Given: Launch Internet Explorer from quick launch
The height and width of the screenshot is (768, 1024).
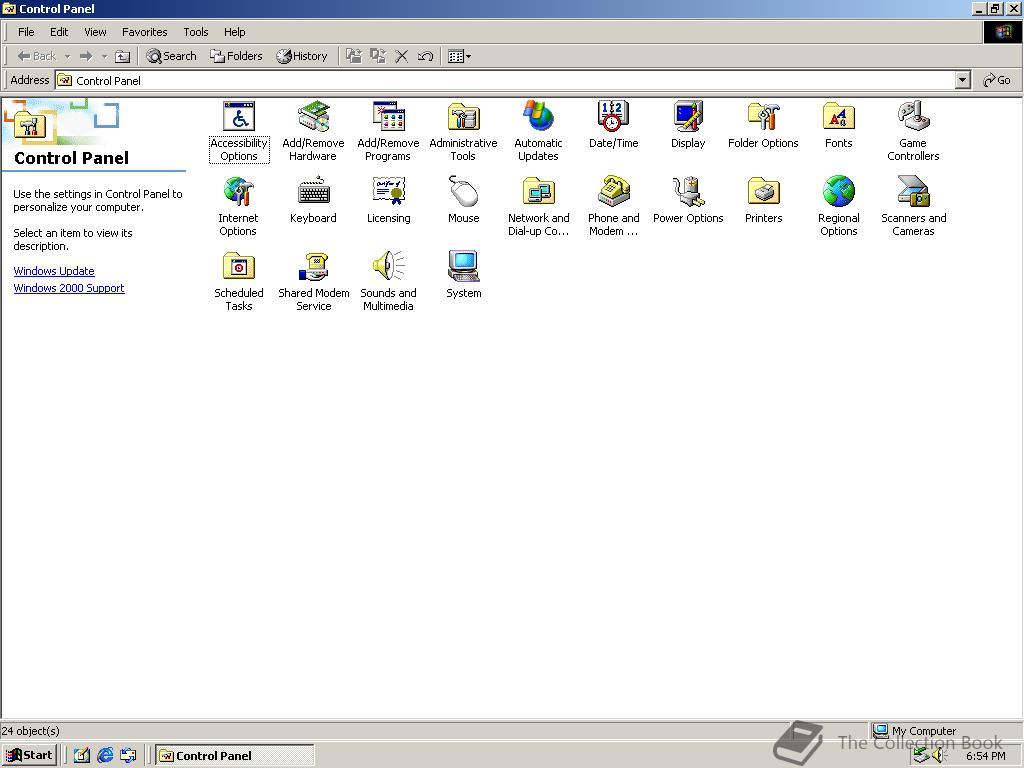Looking at the screenshot, I should pos(105,756).
